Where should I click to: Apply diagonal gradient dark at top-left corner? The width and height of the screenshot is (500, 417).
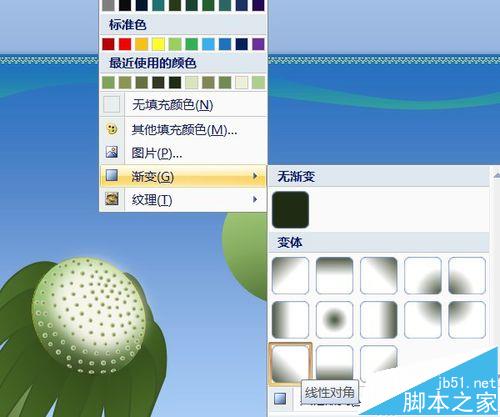(x=290, y=275)
